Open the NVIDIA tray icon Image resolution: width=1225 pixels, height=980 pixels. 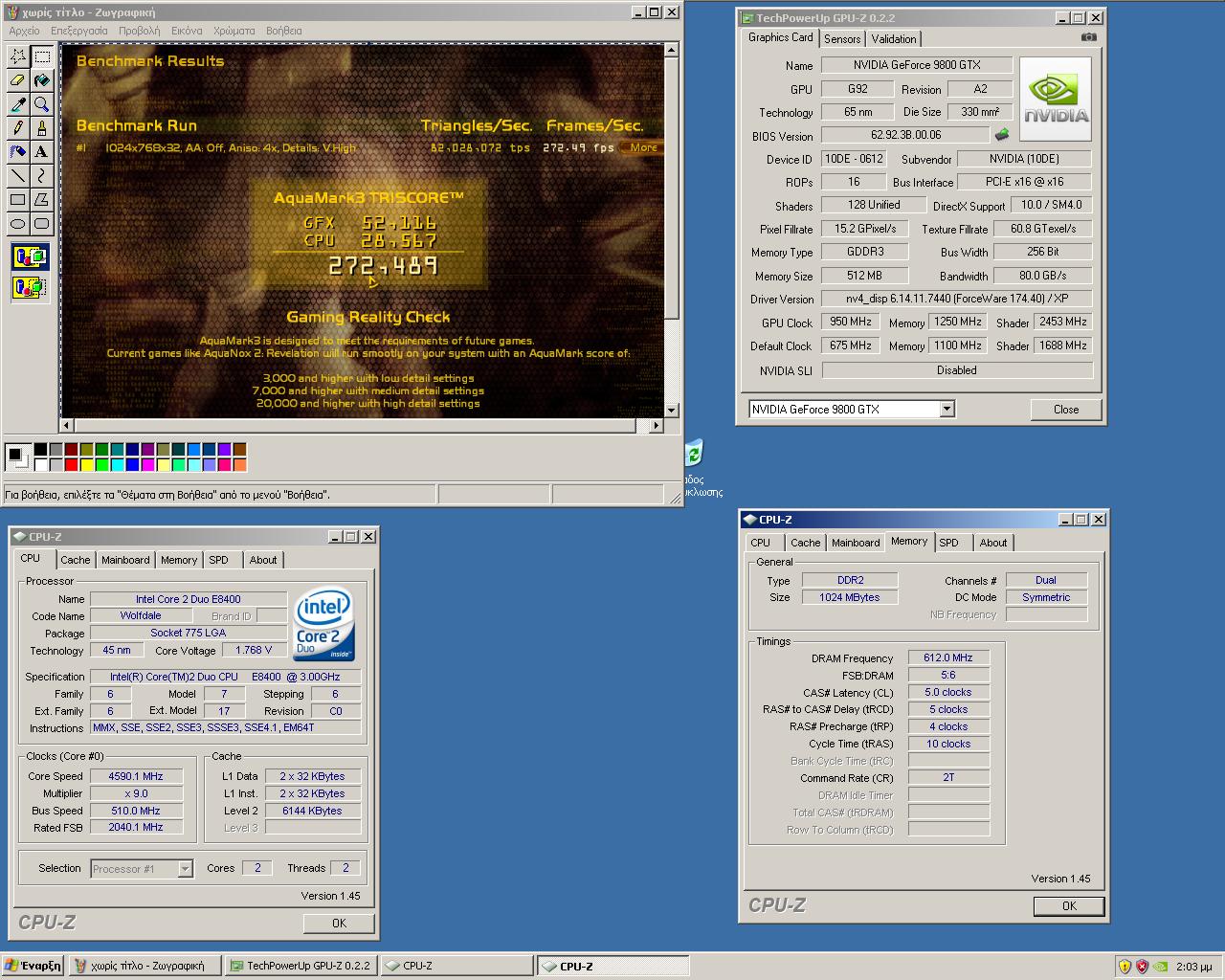tap(1159, 966)
